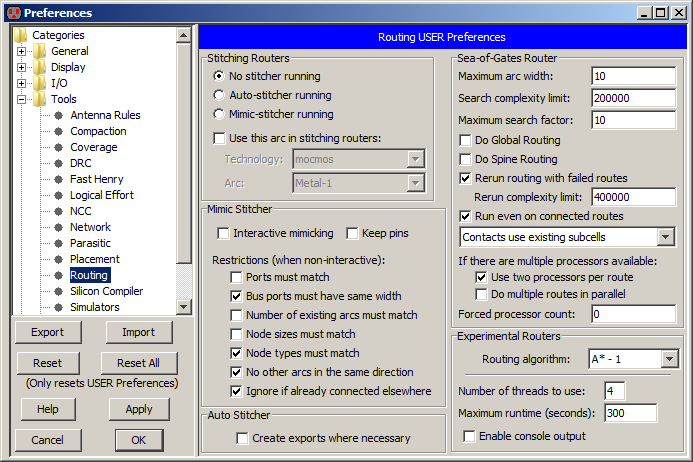The height and width of the screenshot is (462, 693).
Task: Click the Tools folder icon
Action: pyautogui.click(x=39, y=99)
